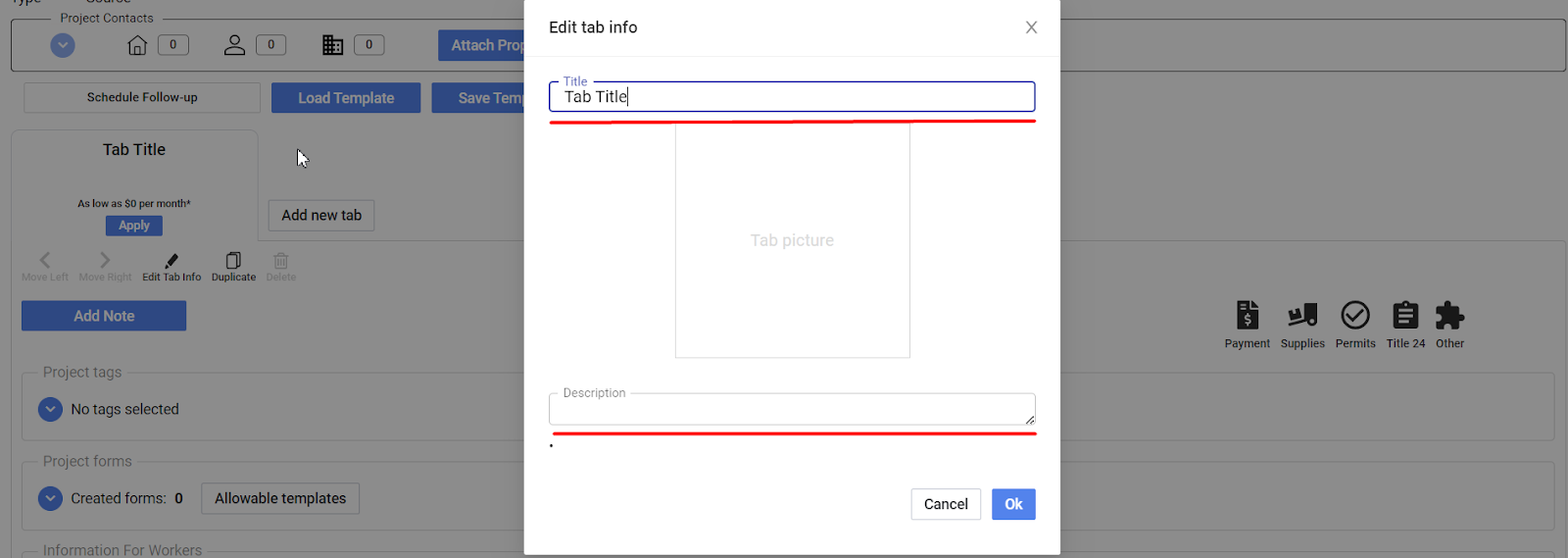Image resolution: width=1568 pixels, height=558 pixels.
Task: Select the Permits checkmark icon
Action: pos(1355,315)
